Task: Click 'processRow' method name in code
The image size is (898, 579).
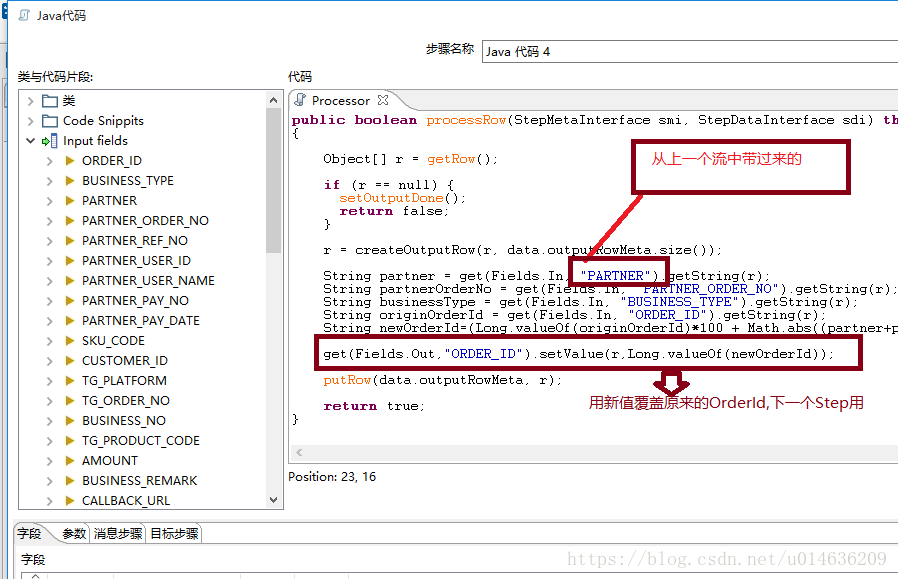Action: coord(466,120)
